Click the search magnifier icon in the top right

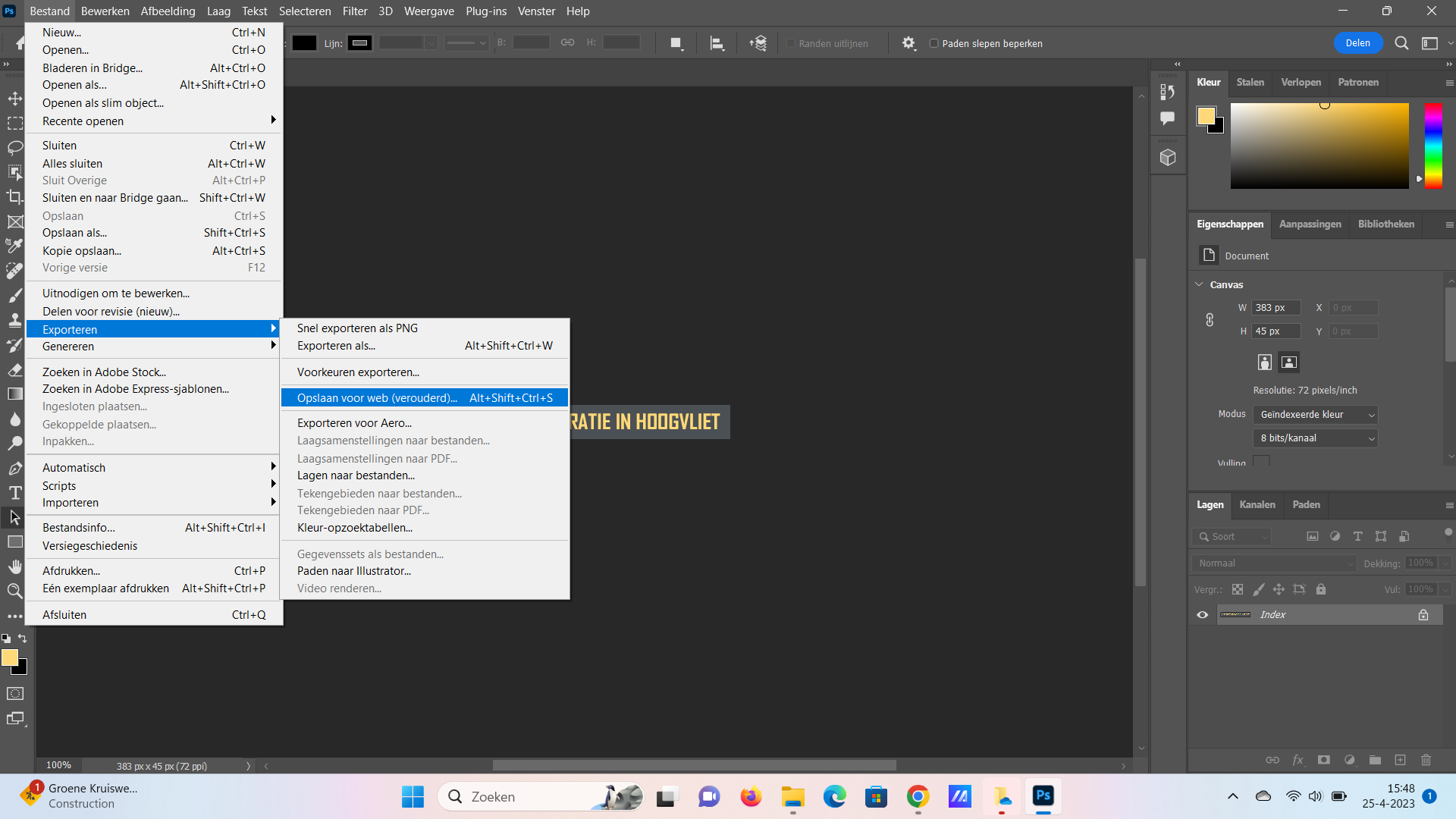1401,43
